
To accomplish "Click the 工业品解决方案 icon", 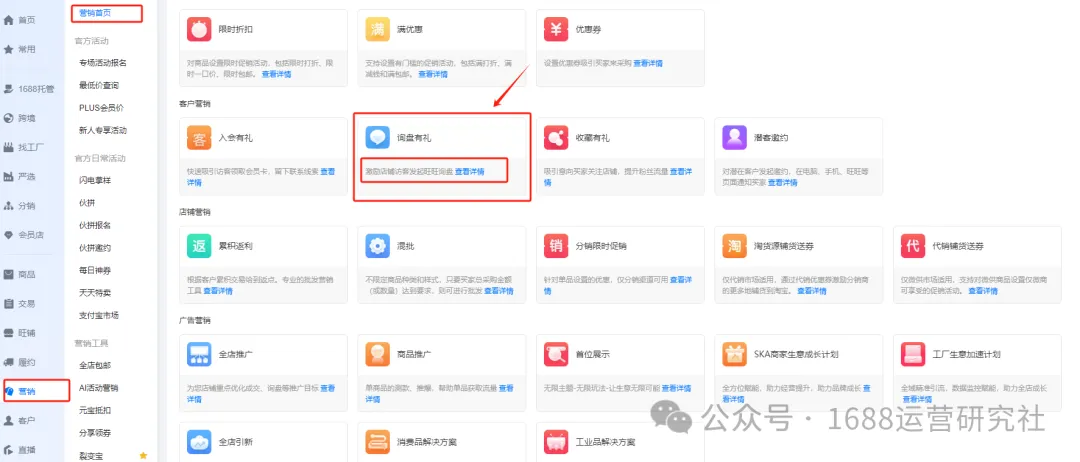I will pos(556,441).
